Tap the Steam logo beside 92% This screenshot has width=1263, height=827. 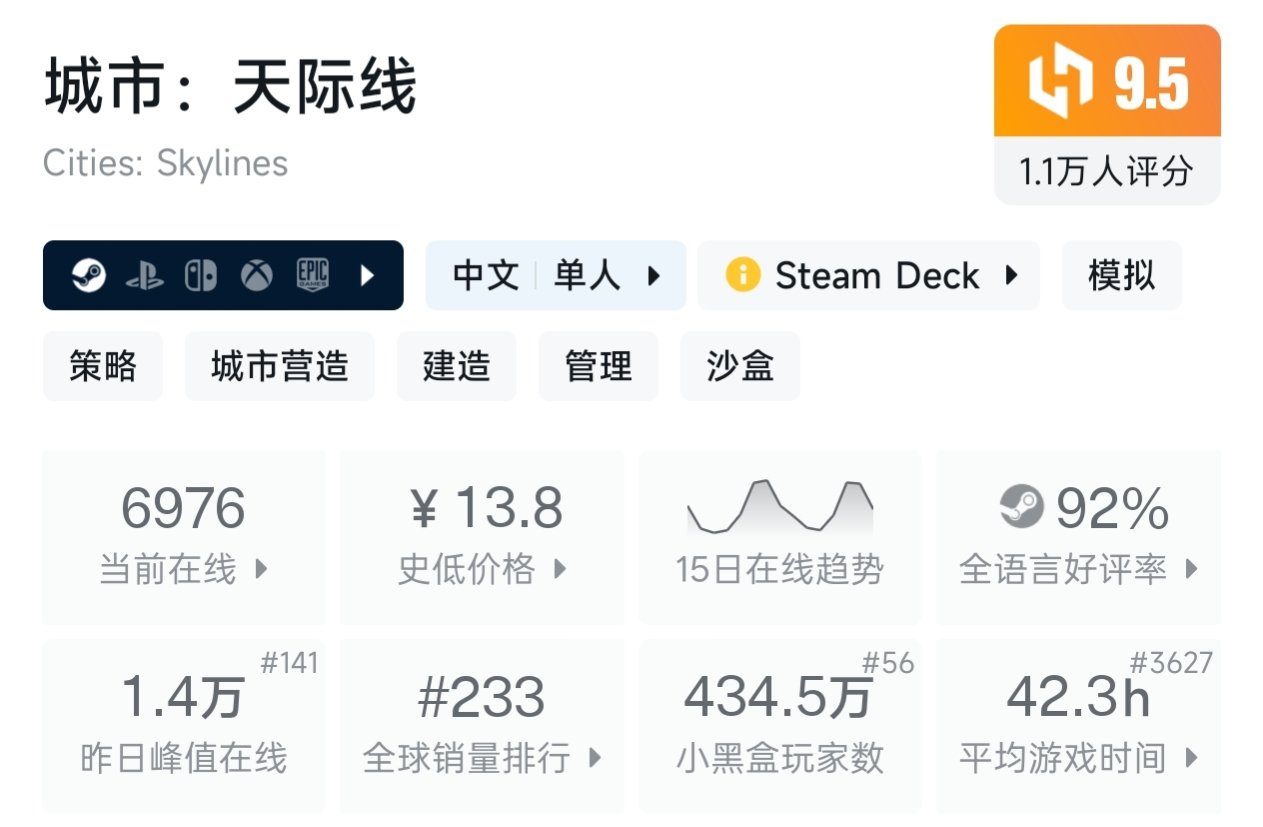pyautogui.click(x=1021, y=508)
